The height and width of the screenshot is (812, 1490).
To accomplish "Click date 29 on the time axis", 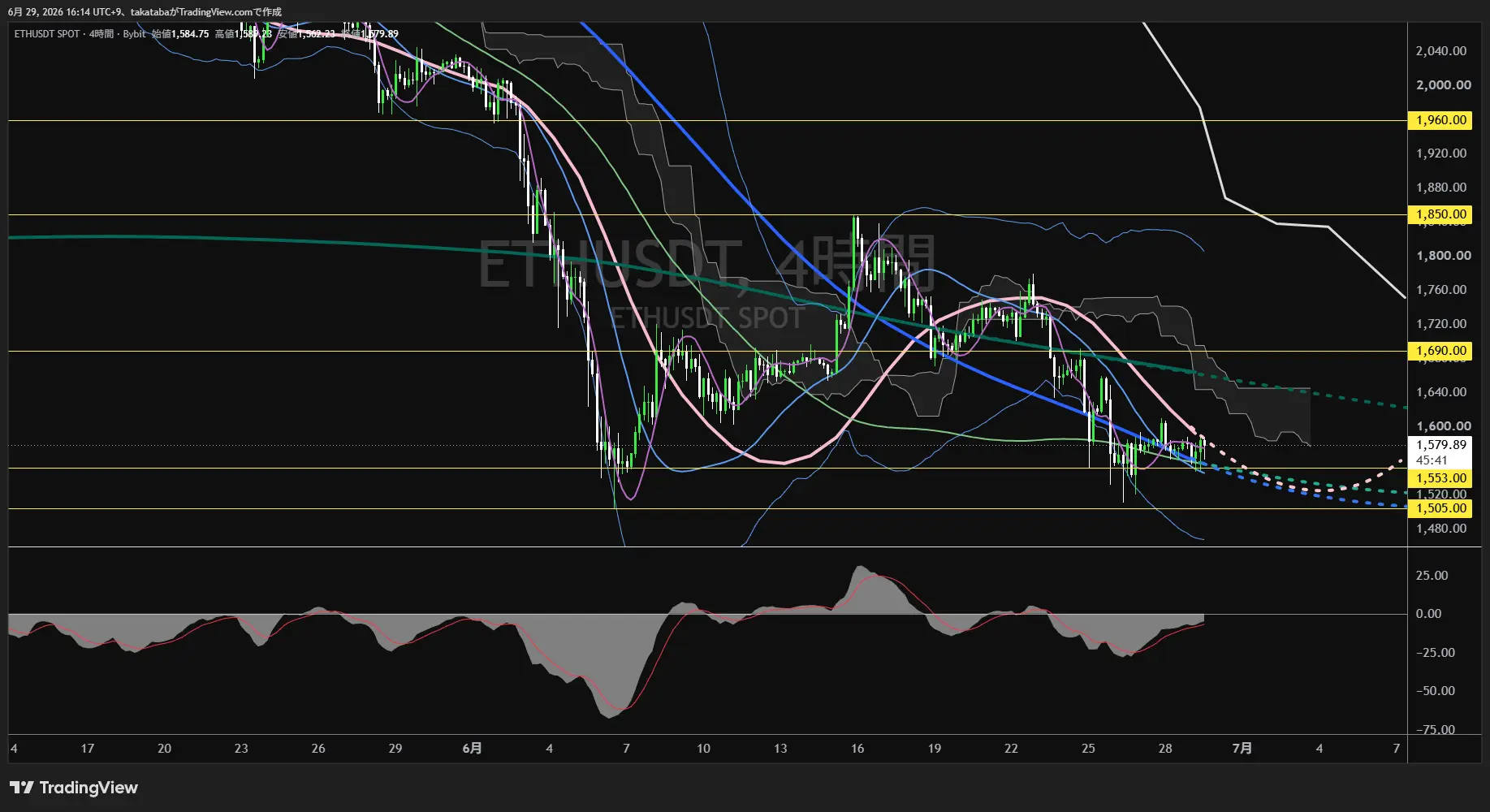I will (x=395, y=749).
